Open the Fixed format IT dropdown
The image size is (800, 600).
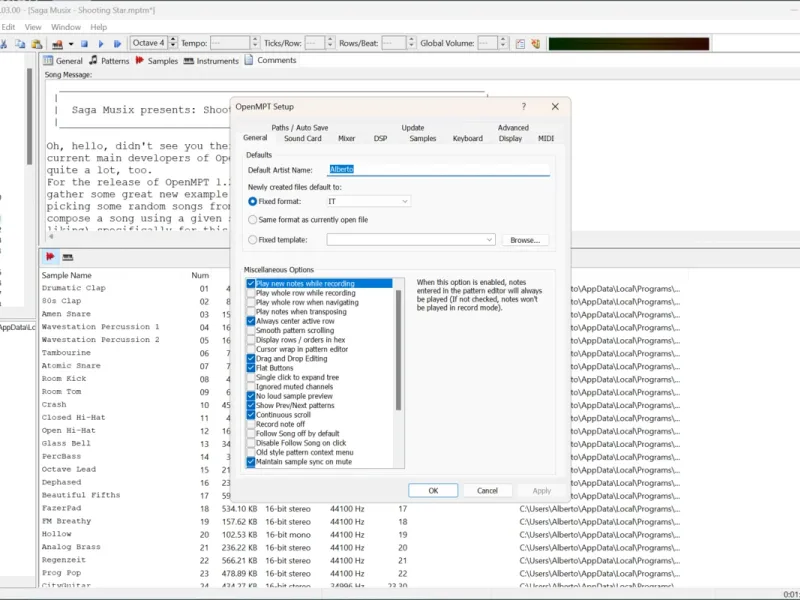coord(368,202)
